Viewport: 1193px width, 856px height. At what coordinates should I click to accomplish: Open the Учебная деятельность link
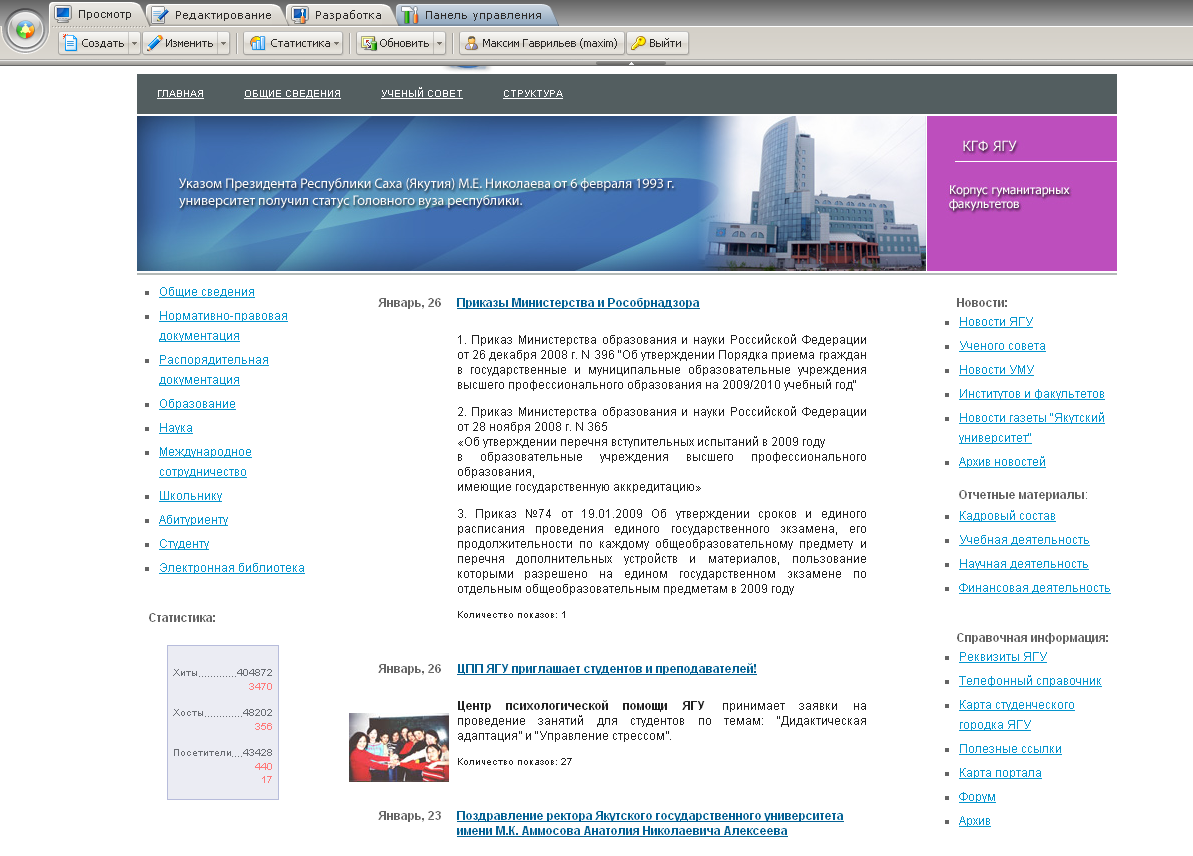pos(1024,540)
